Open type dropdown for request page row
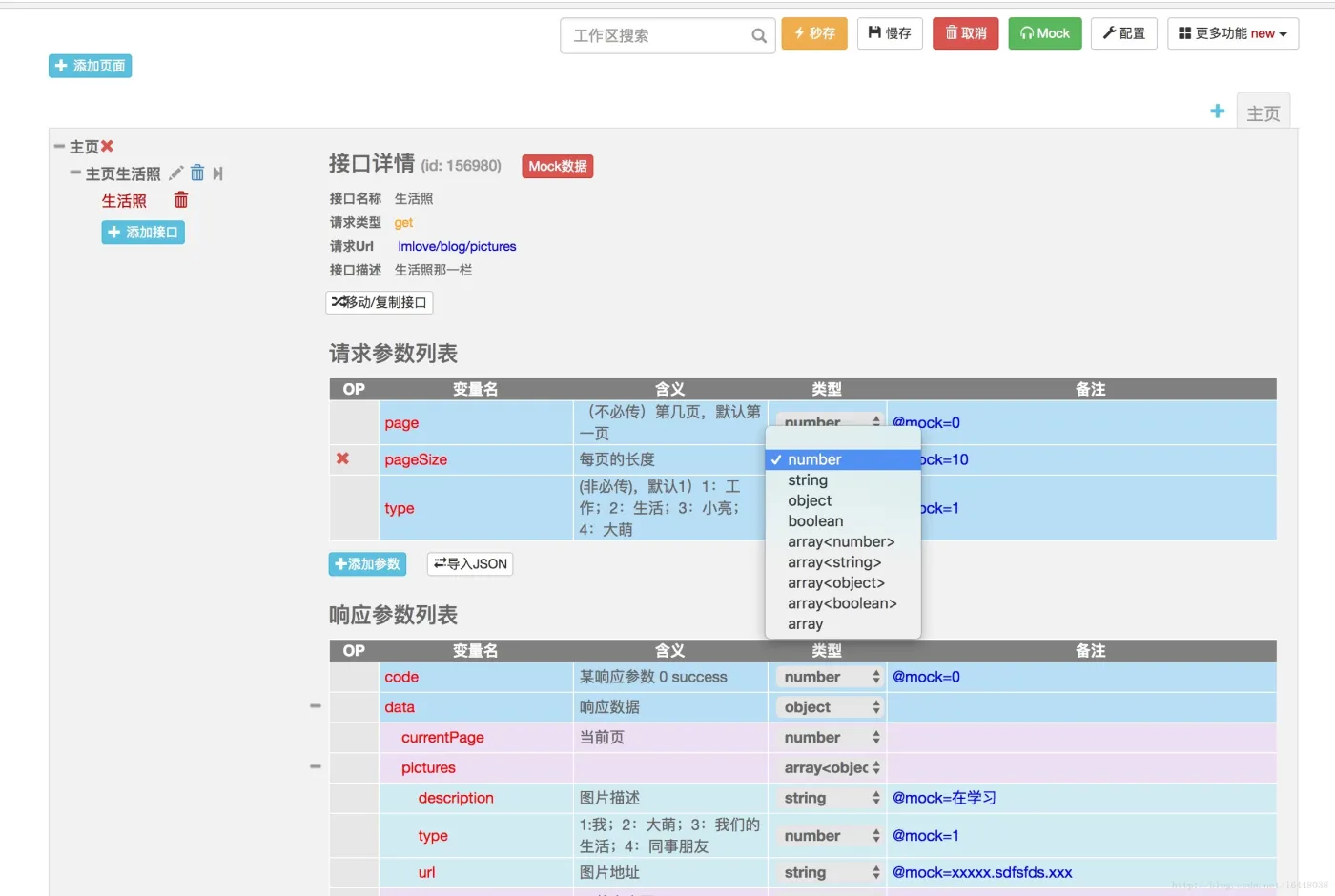 coord(830,419)
